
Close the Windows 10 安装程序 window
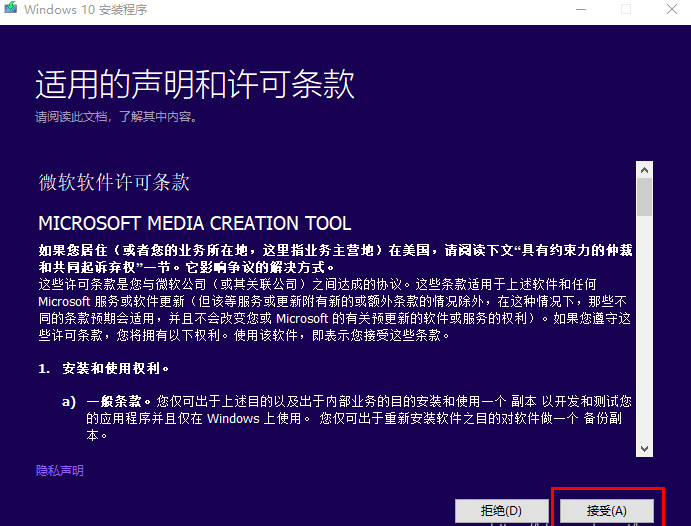pyautogui.click(x=672, y=9)
